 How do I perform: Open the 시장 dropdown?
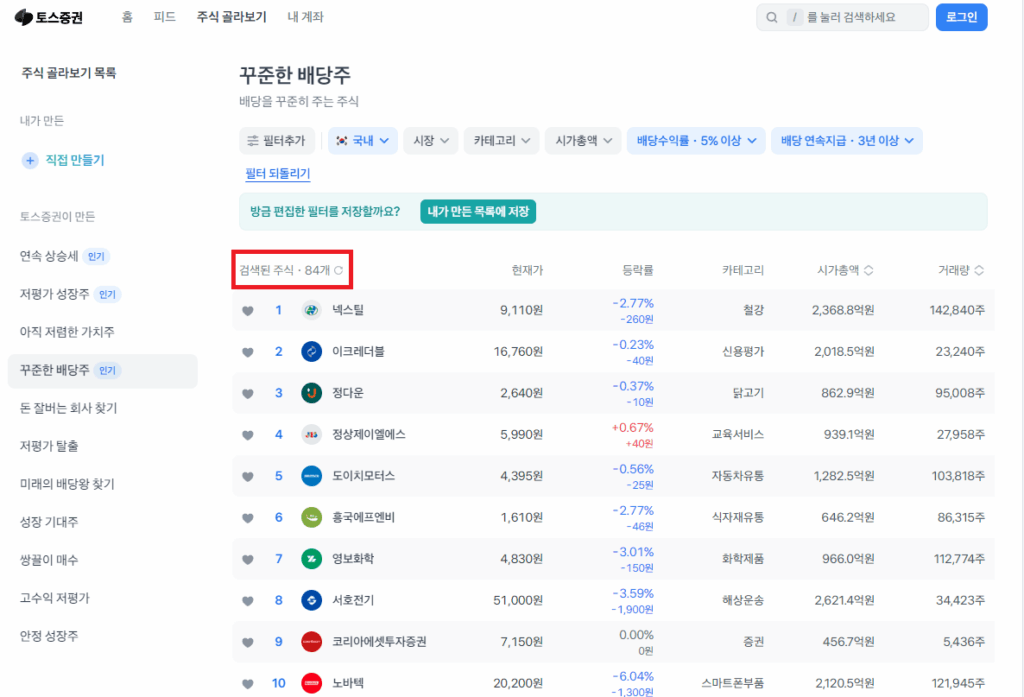(430, 141)
